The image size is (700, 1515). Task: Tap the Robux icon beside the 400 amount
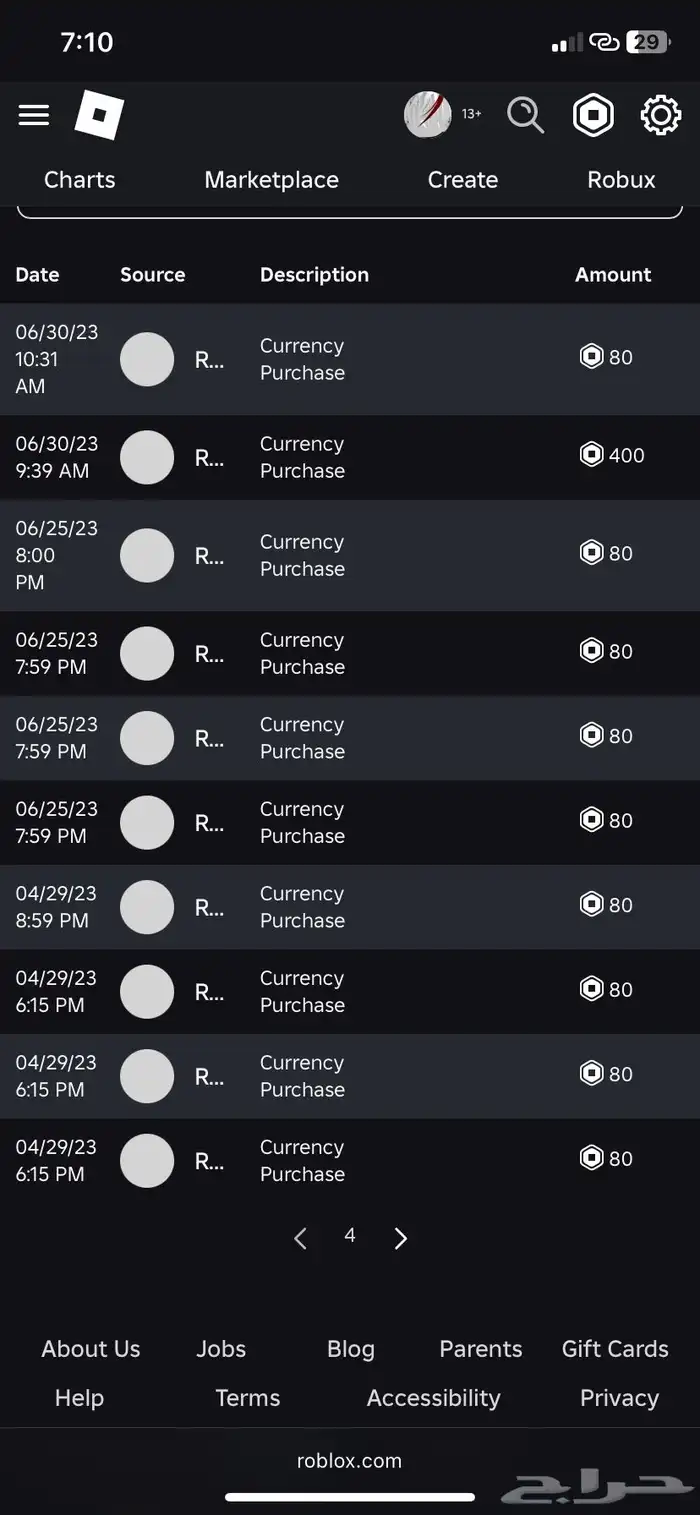[x=592, y=455]
